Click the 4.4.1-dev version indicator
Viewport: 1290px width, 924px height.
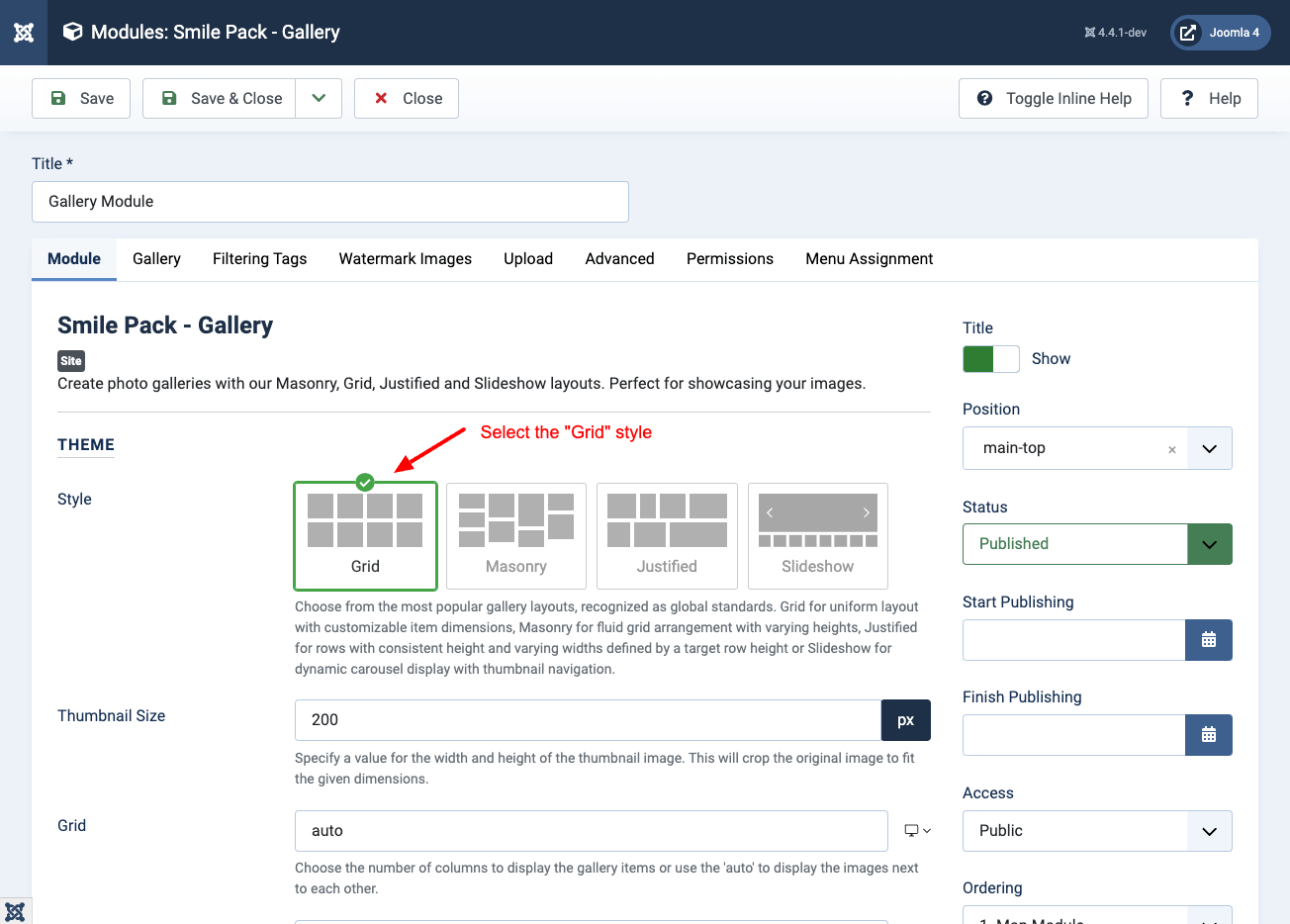tap(1116, 33)
